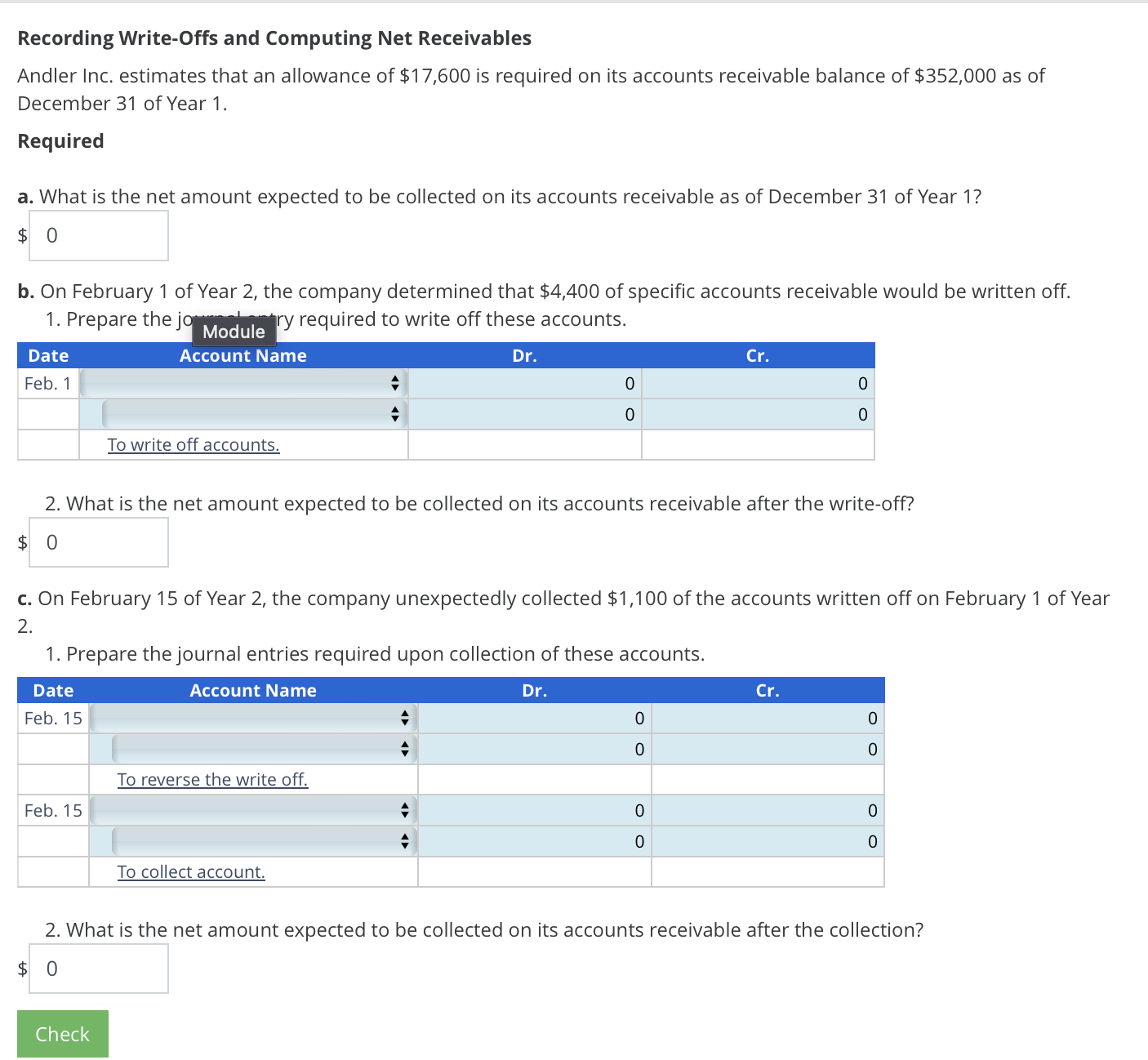Click the dollar amount field after the write-off question
This screenshot has width=1148, height=1060.
[x=98, y=541]
